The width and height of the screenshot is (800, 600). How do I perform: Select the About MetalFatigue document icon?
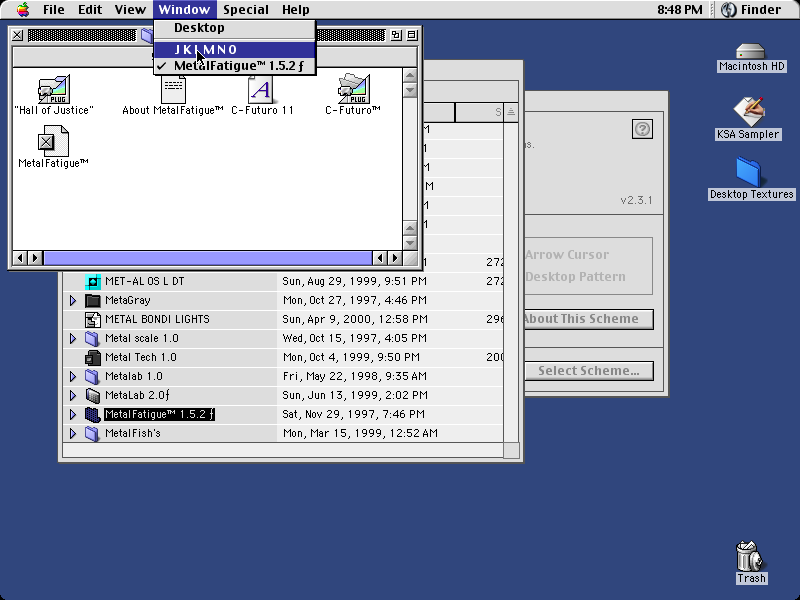pyautogui.click(x=173, y=90)
